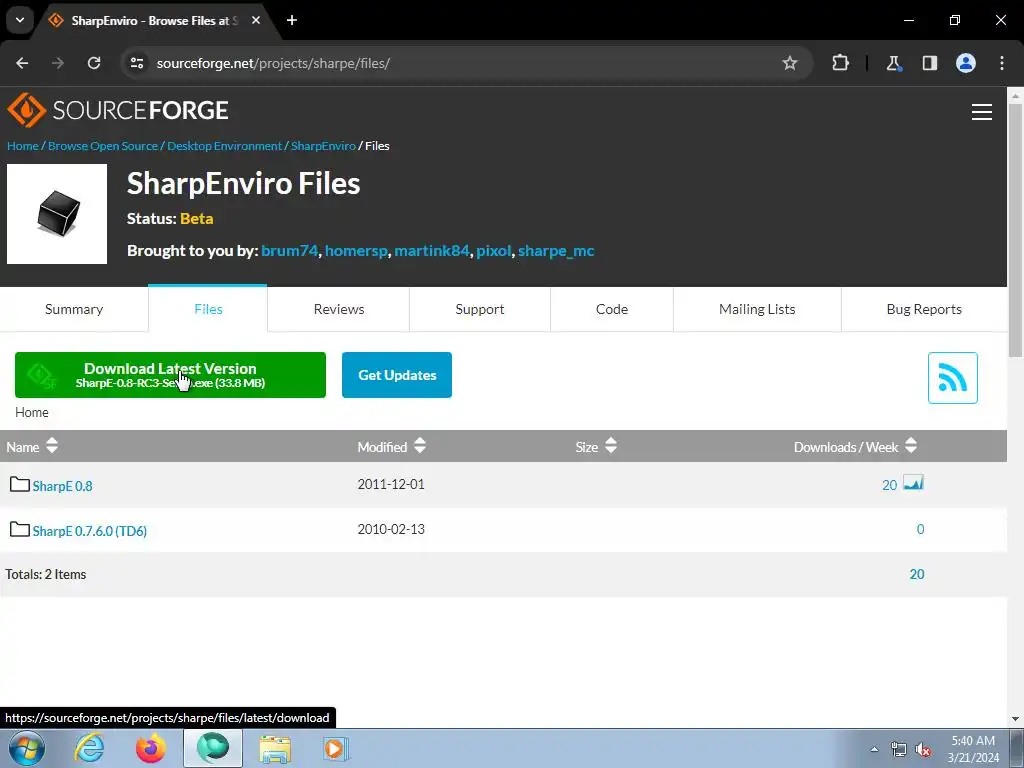Open the SharpE 0.7.6.0 (TD6) link
Viewport: 1024px width, 768px height.
[x=89, y=531]
